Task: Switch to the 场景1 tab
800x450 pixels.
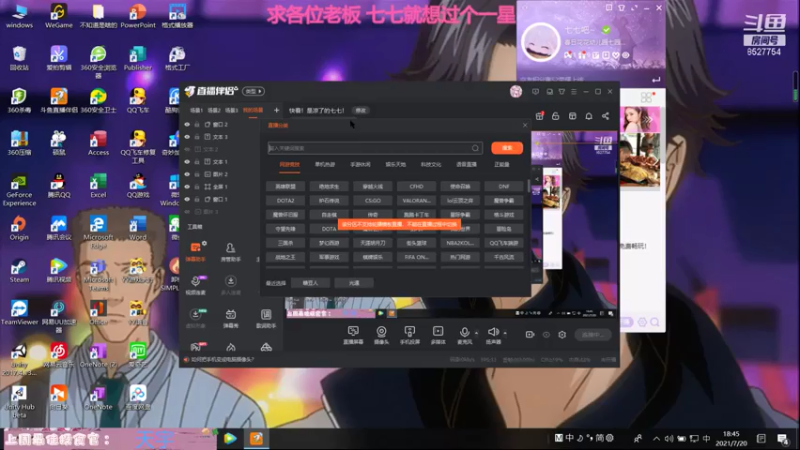Action: click(196, 110)
